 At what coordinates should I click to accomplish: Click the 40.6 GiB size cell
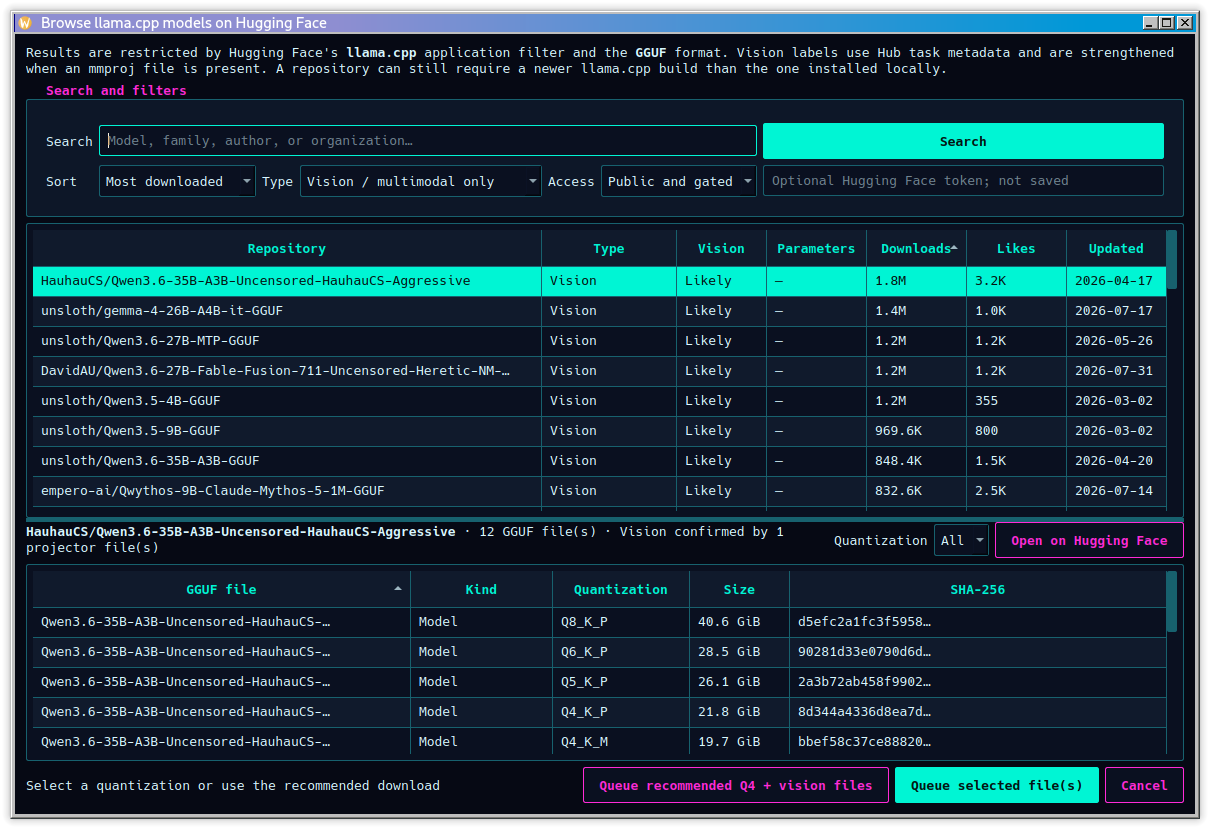point(739,622)
